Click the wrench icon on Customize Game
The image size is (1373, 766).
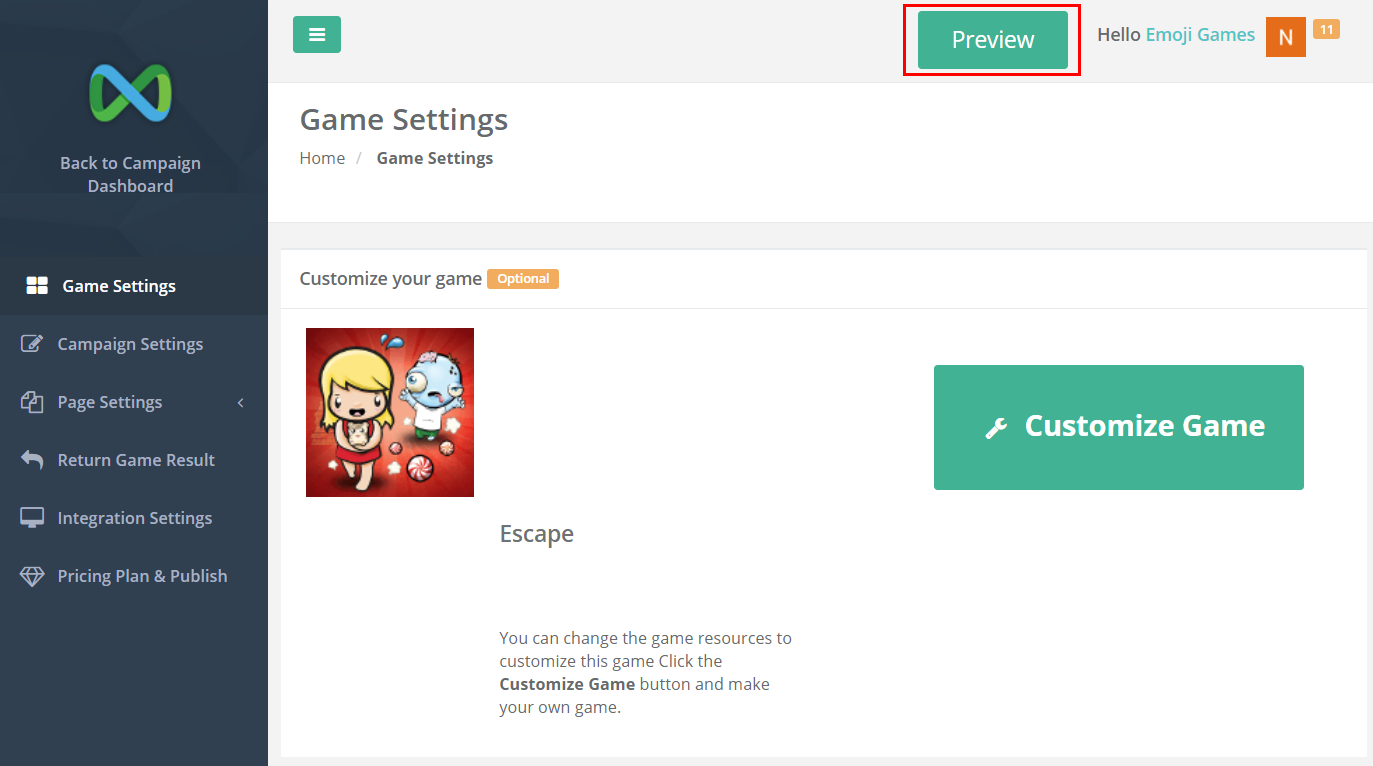pyautogui.click(x=996, y=428)
